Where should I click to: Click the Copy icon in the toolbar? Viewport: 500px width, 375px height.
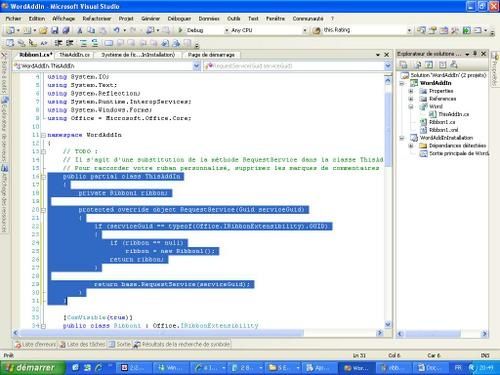point(91,30)
